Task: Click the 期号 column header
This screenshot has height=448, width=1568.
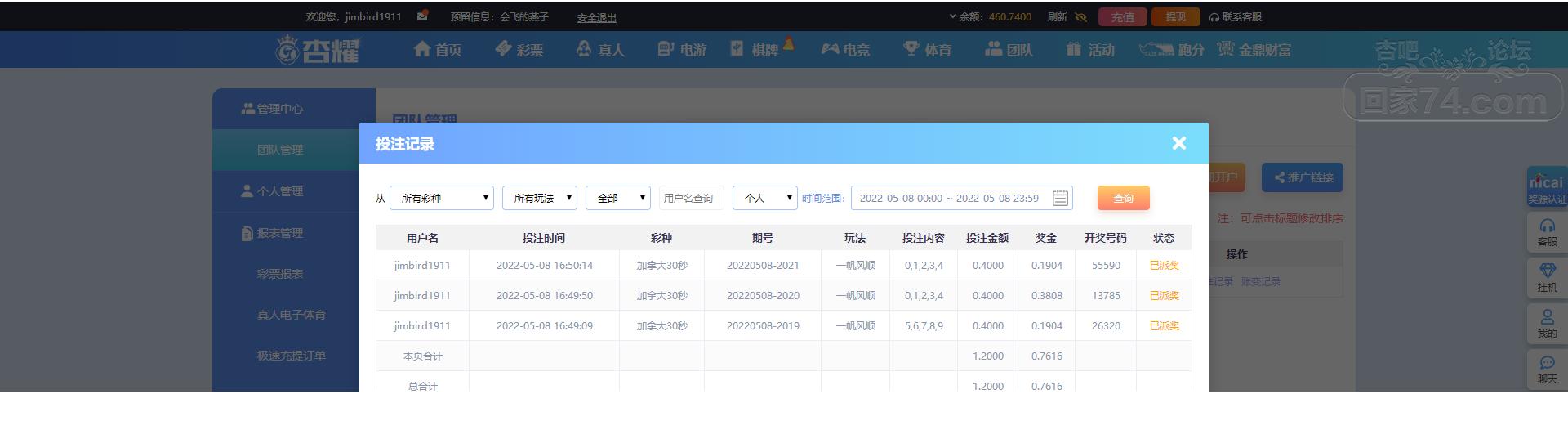Action: point(763,238)
